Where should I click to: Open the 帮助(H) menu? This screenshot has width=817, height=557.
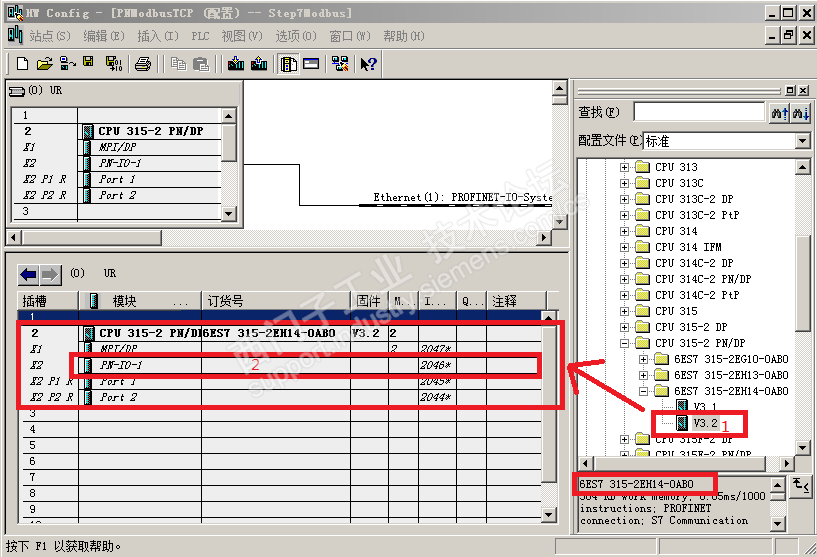404,36
